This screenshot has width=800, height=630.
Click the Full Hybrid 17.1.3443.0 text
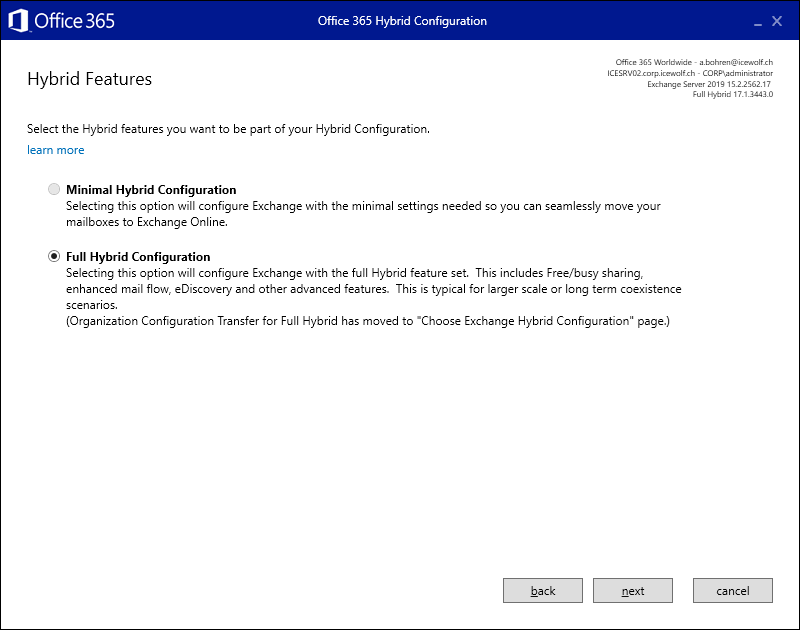point(733,94)
